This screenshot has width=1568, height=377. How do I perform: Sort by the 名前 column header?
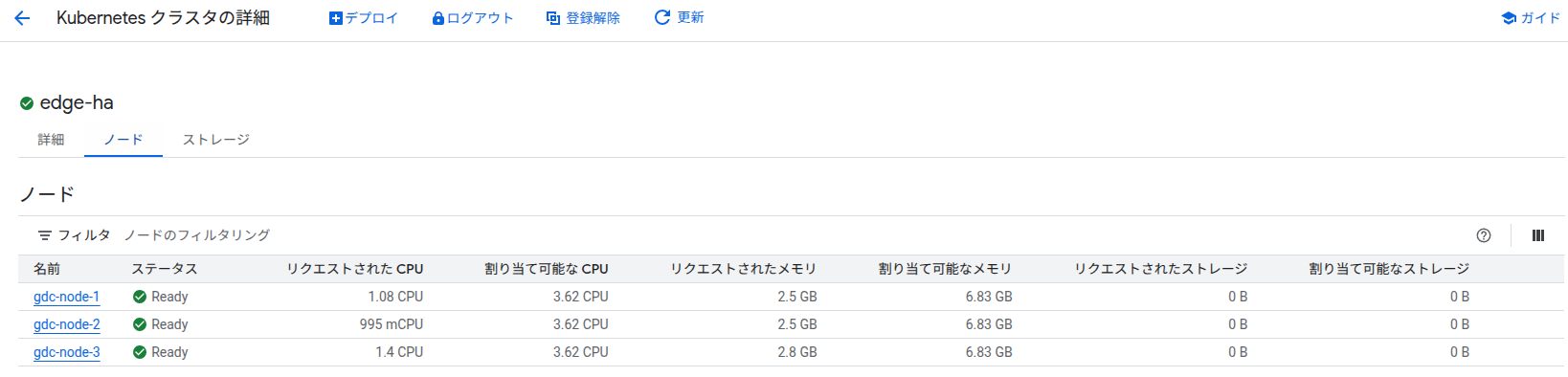coord(47,269)
